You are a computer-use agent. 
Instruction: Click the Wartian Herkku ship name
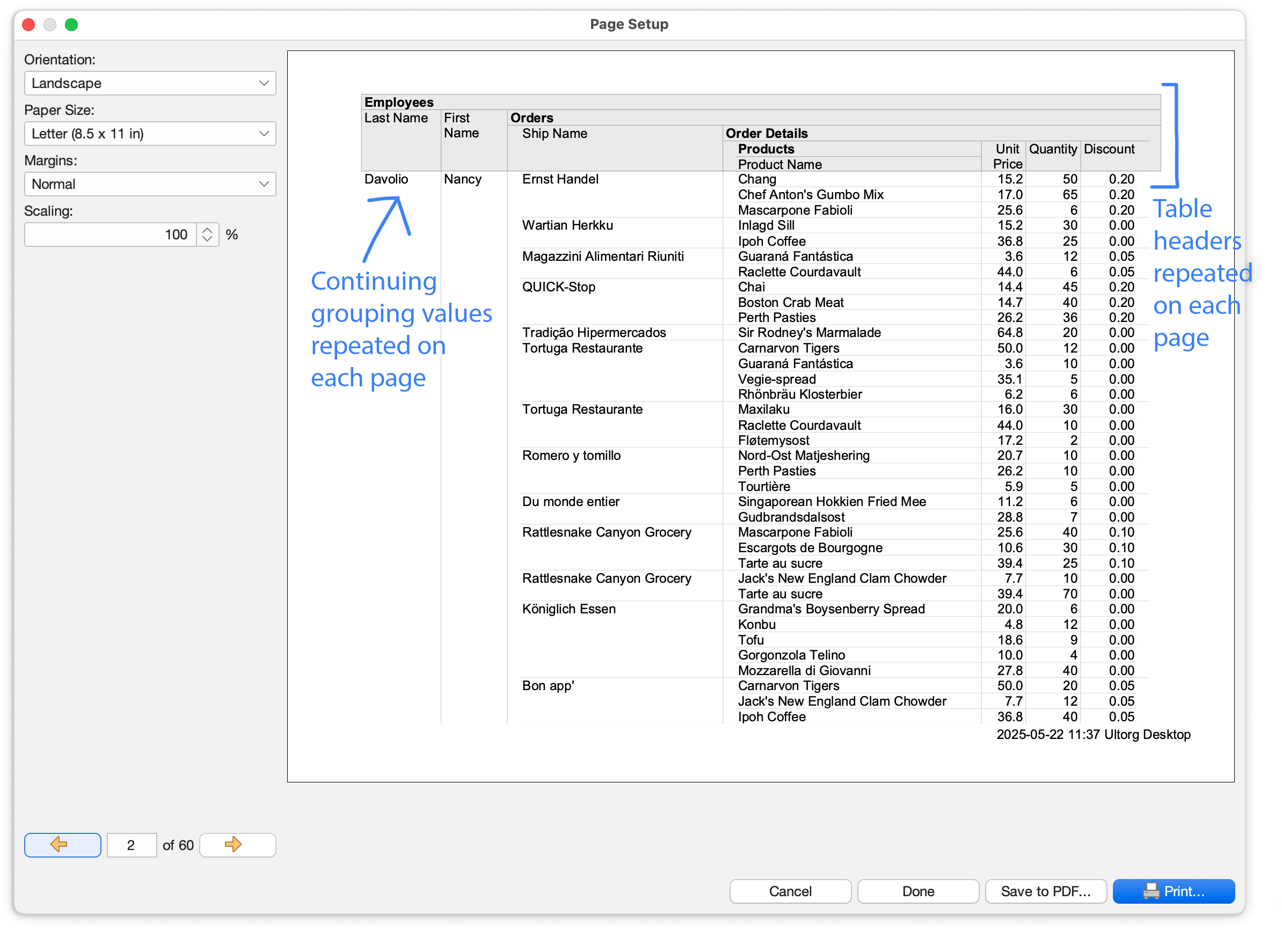[567, 225]
